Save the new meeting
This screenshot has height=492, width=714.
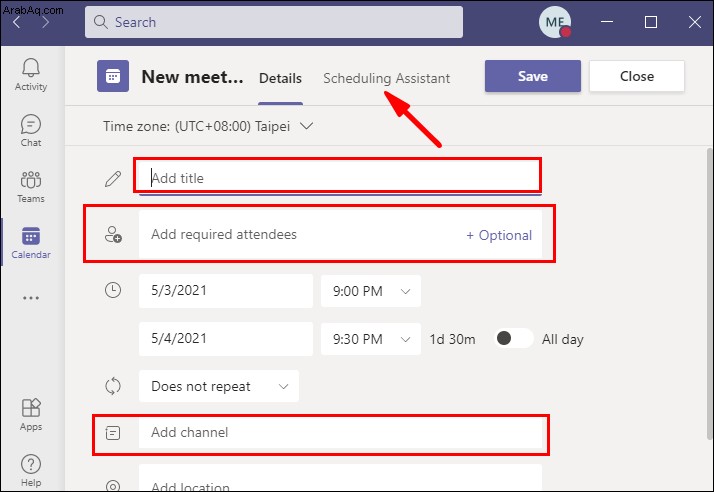(532, 76)
